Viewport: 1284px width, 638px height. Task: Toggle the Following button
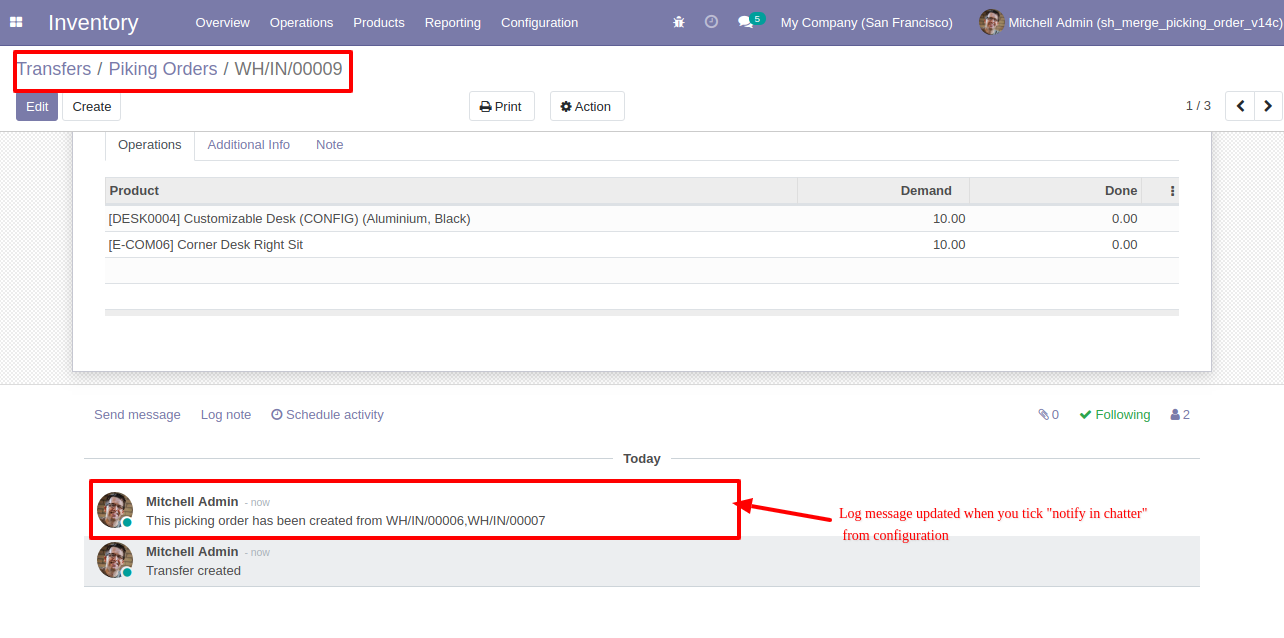tap(1115, 415)
